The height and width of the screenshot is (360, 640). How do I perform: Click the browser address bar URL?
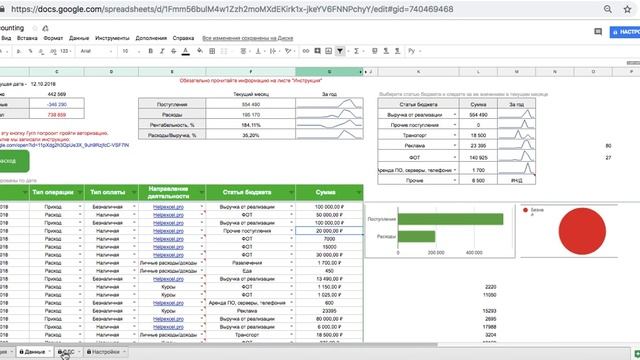tap(232, 9)
